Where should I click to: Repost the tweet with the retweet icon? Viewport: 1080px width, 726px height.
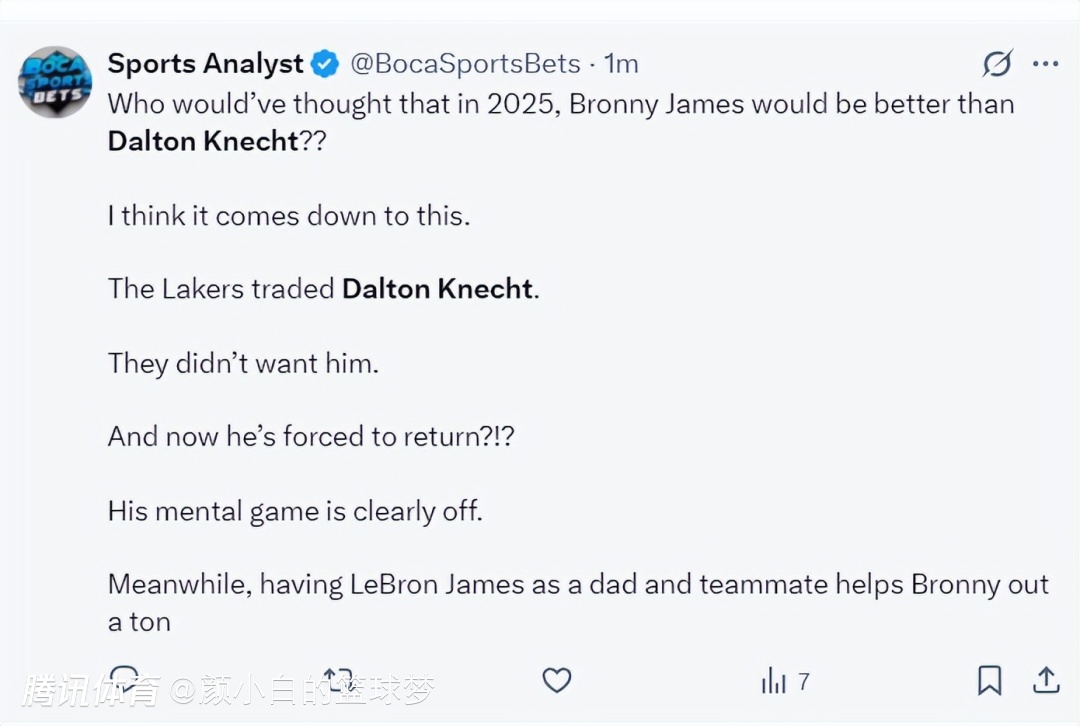click(x=338, y=680)
